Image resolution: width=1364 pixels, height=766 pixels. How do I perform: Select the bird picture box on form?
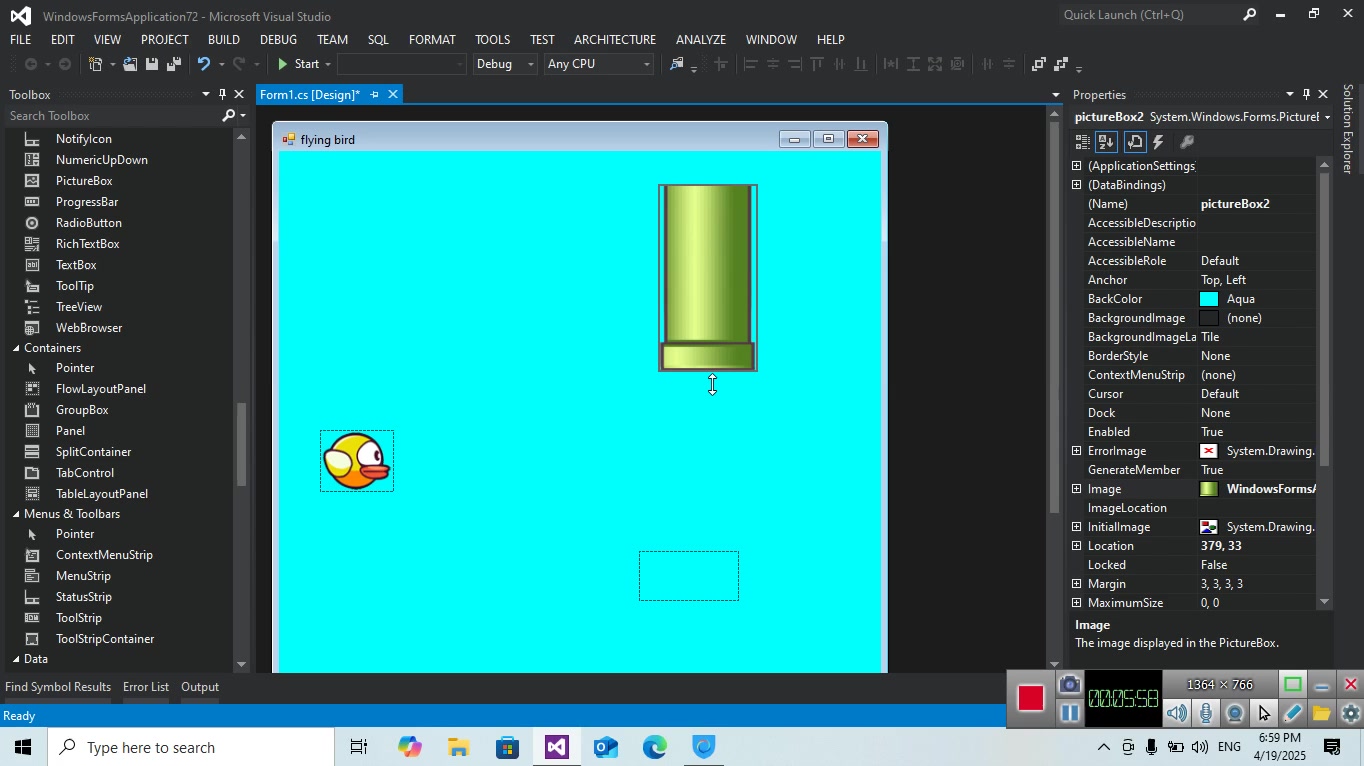tap(356, 461)
